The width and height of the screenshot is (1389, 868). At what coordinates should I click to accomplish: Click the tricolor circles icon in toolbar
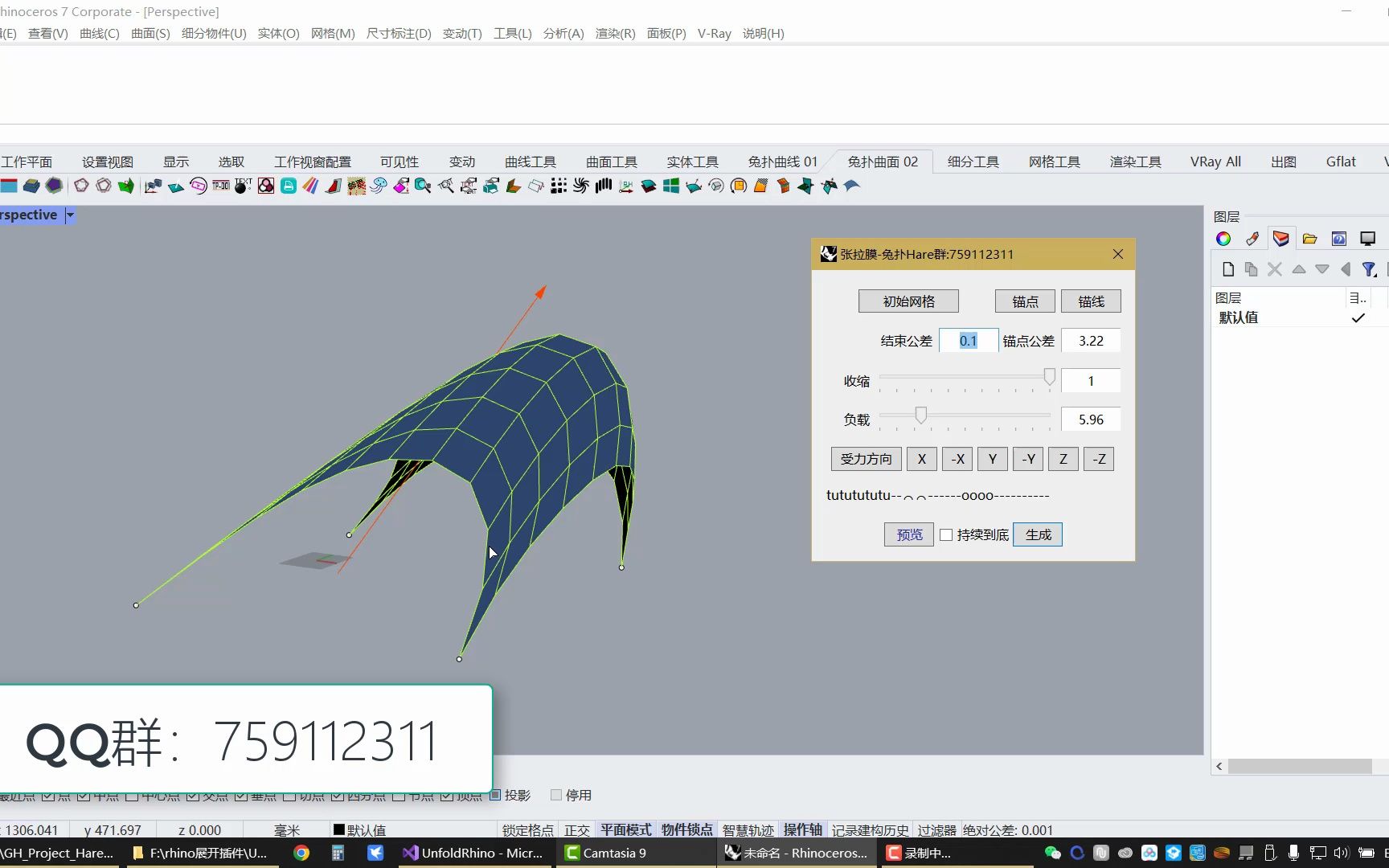coord(266,186)
